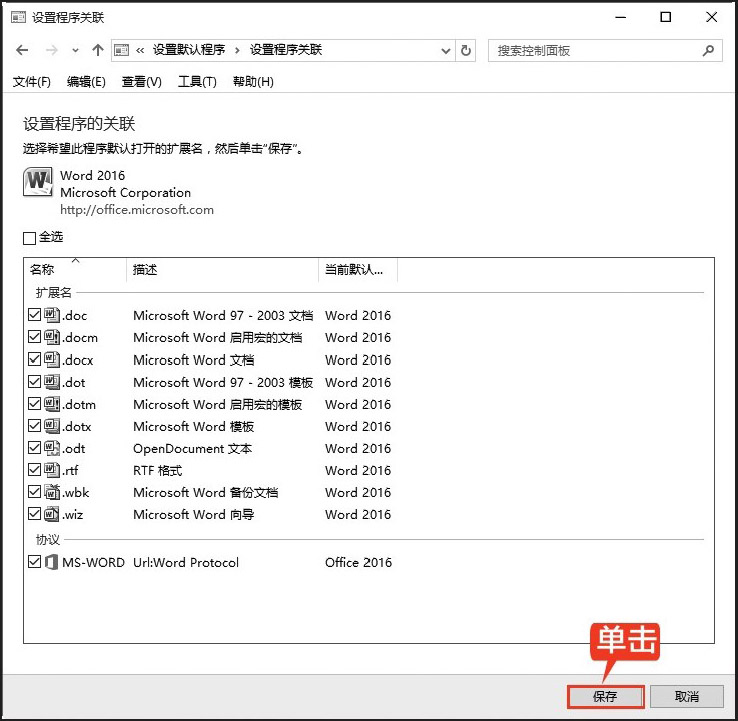This screenshot has height=721, width=738.
Task: Click the .dot file type icon
Action: tap(52, 382)
